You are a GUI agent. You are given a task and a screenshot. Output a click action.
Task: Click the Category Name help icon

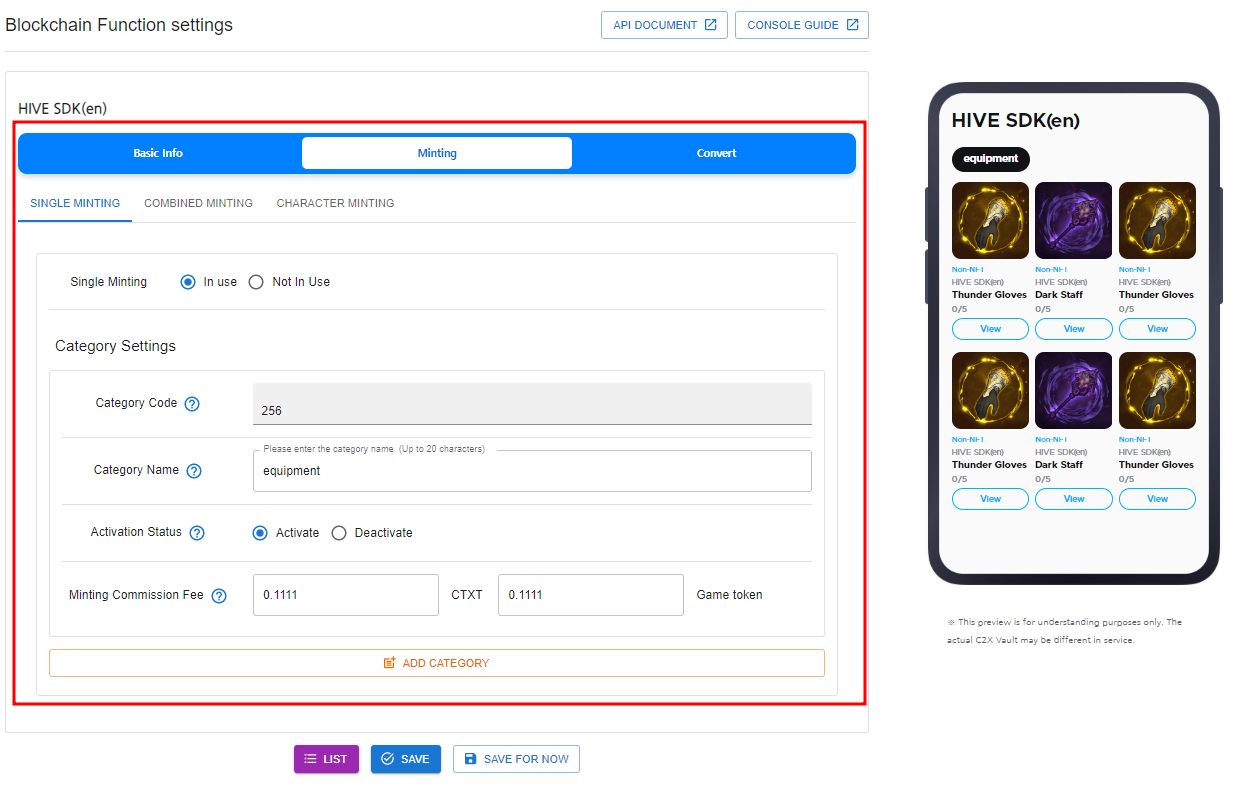[194, 471]
